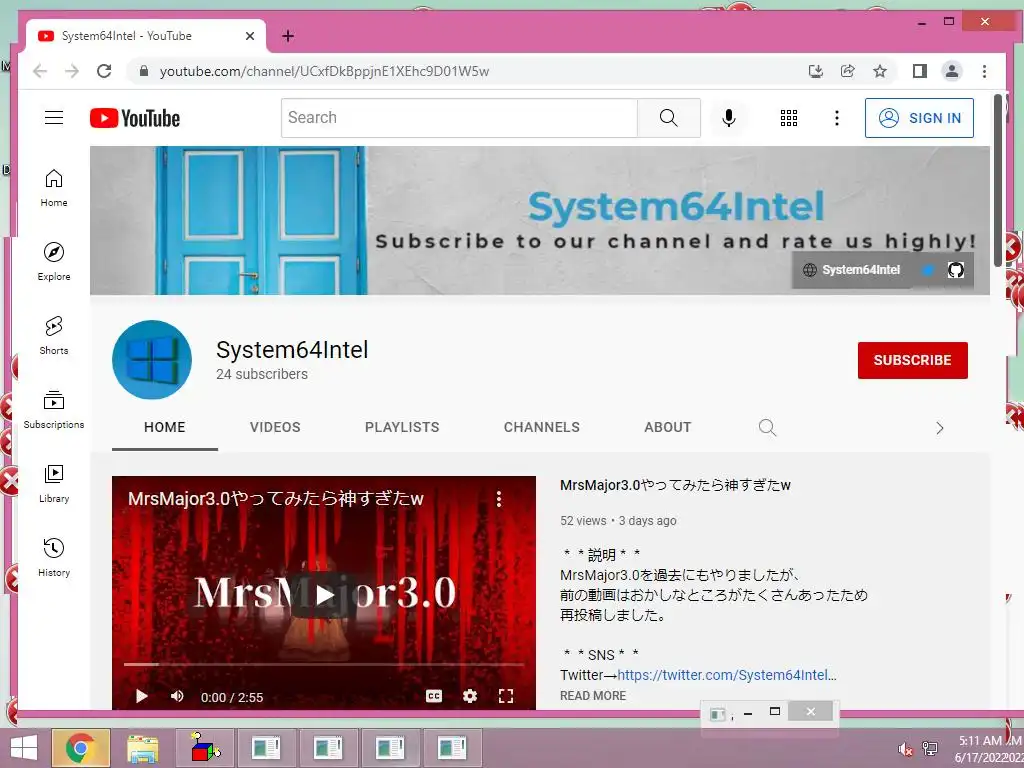Click the muted speaker tray icon

pos(904,749)
